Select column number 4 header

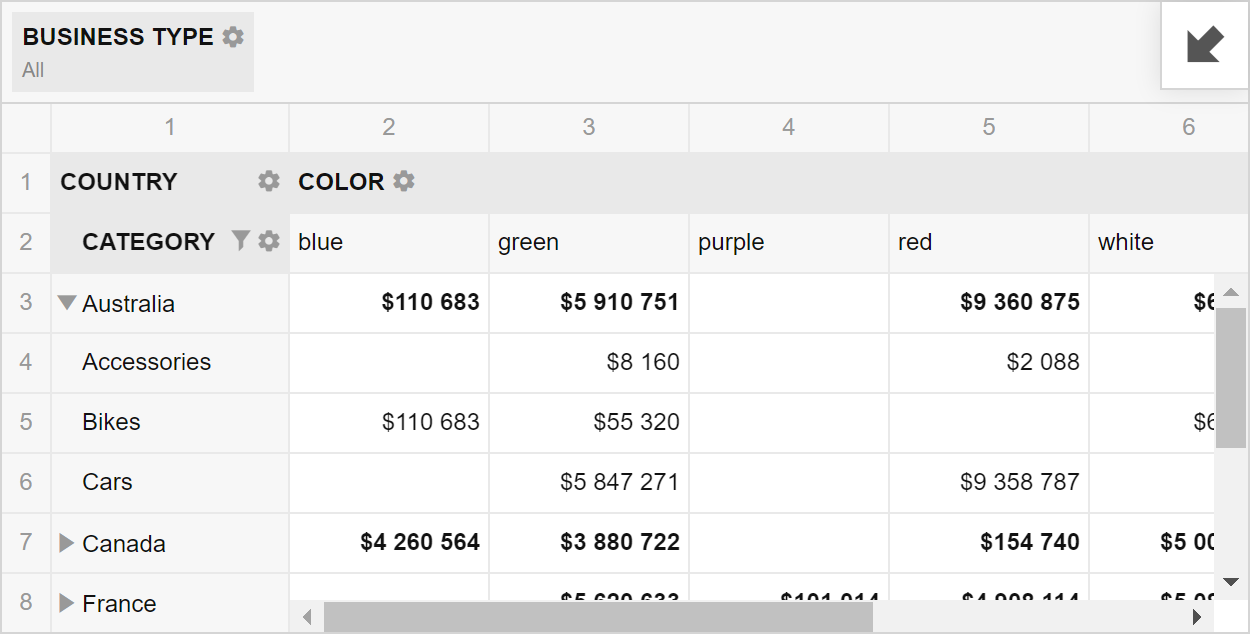(788, 127)
